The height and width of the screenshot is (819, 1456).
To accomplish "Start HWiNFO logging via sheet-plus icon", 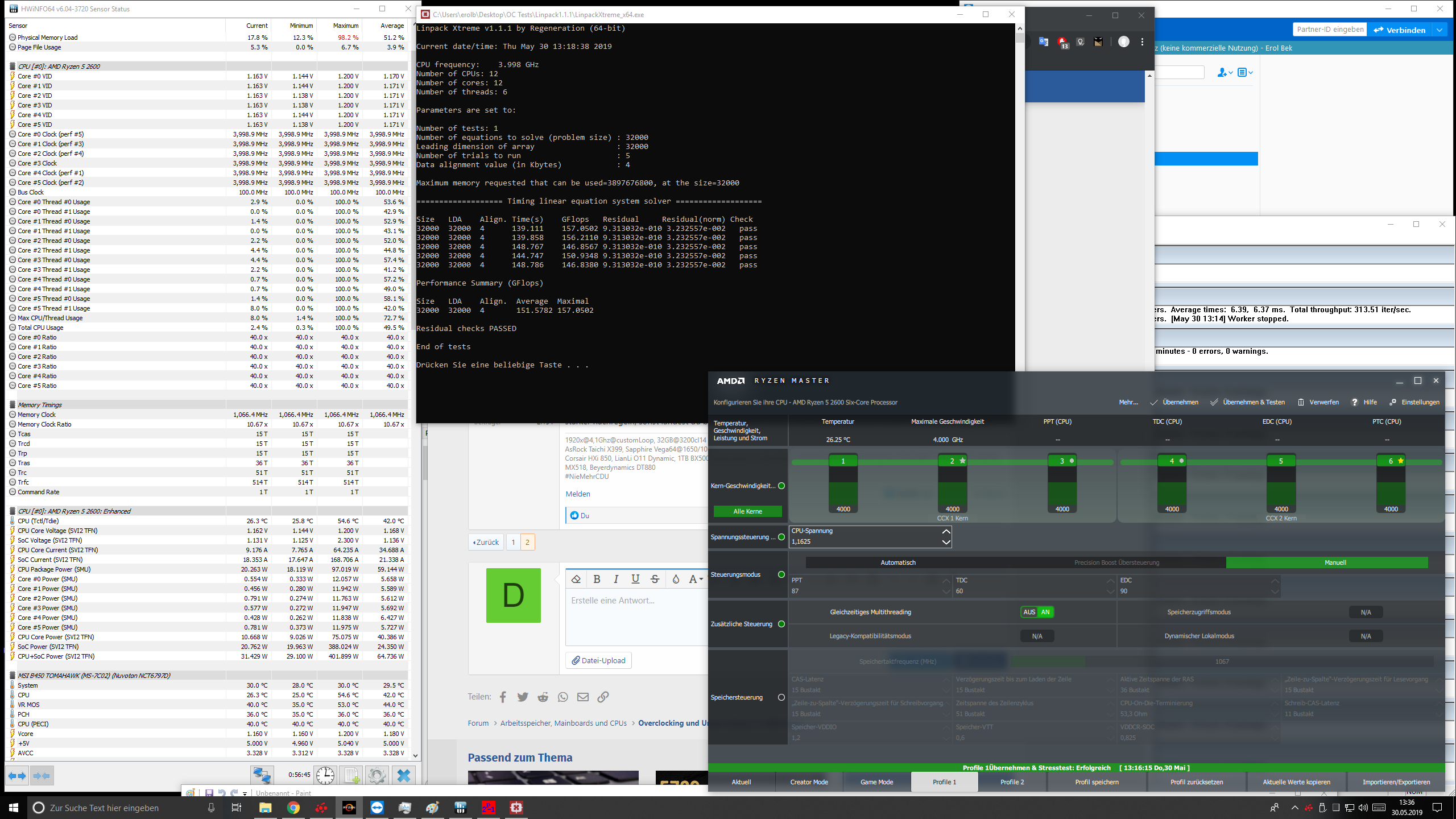I will coord(351,775).
